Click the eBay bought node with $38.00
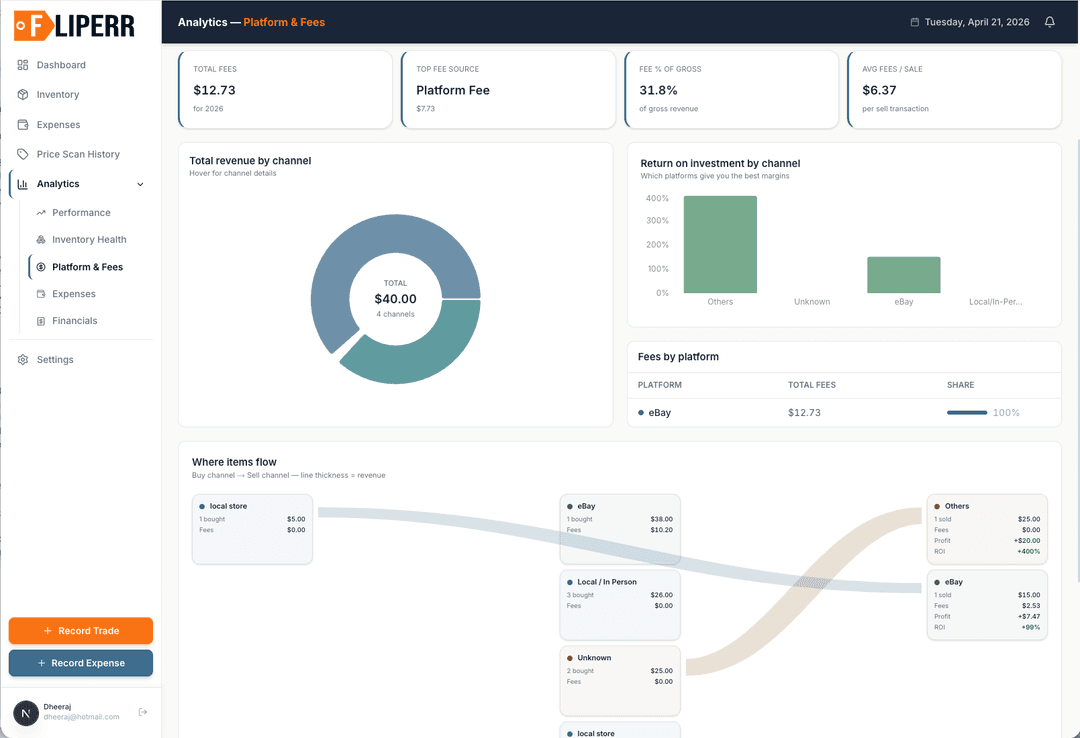 click(x=620, y=529)
